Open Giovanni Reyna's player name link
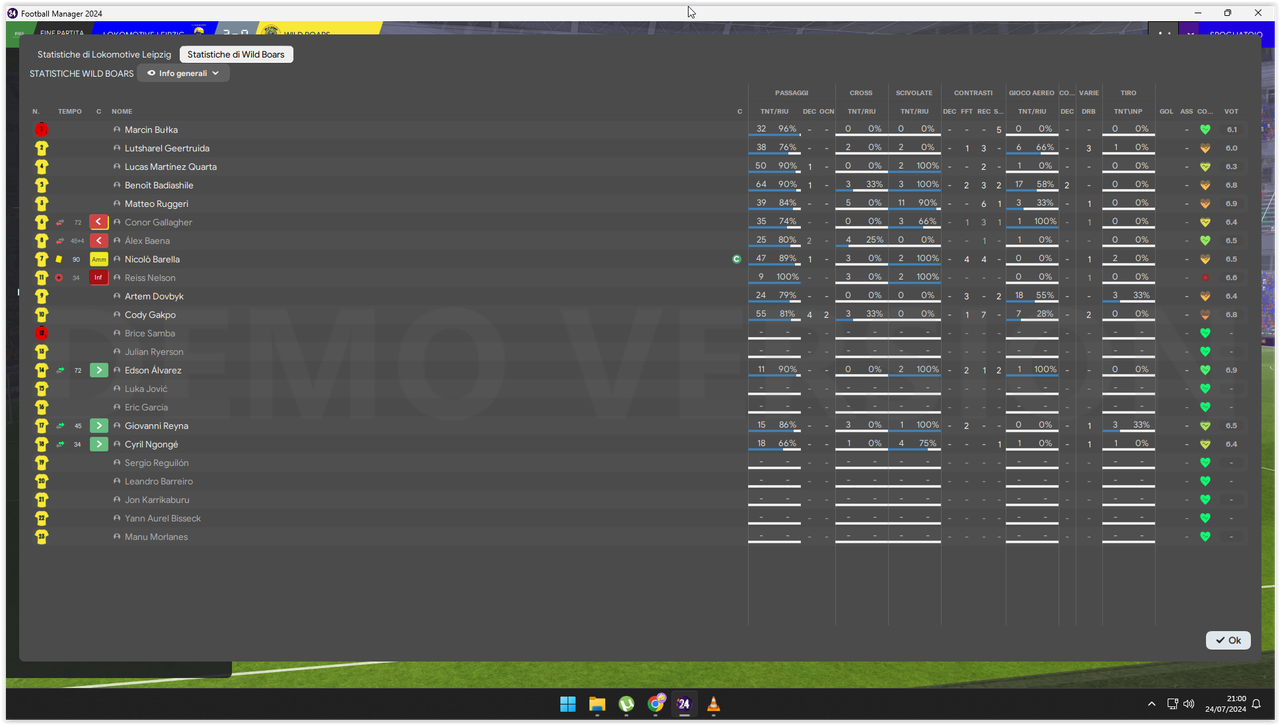 (156, 426)
